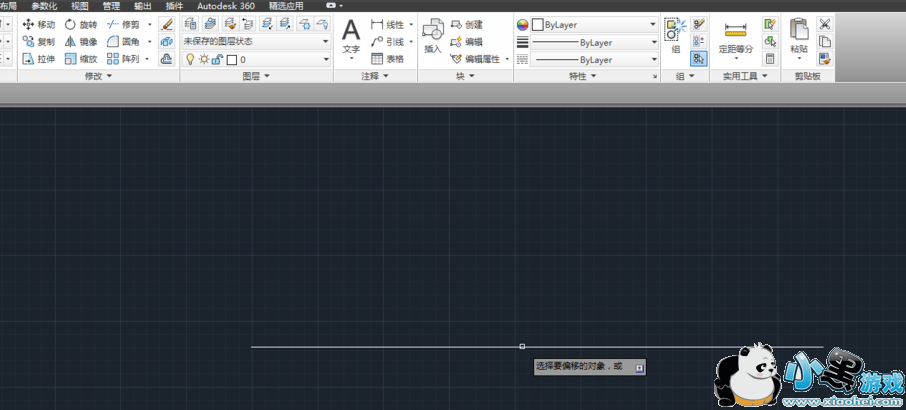The height and width of the screenshot is (410, 906).
Task: Click the 镜像 (Mirror) tool
Action: point(81,42)
